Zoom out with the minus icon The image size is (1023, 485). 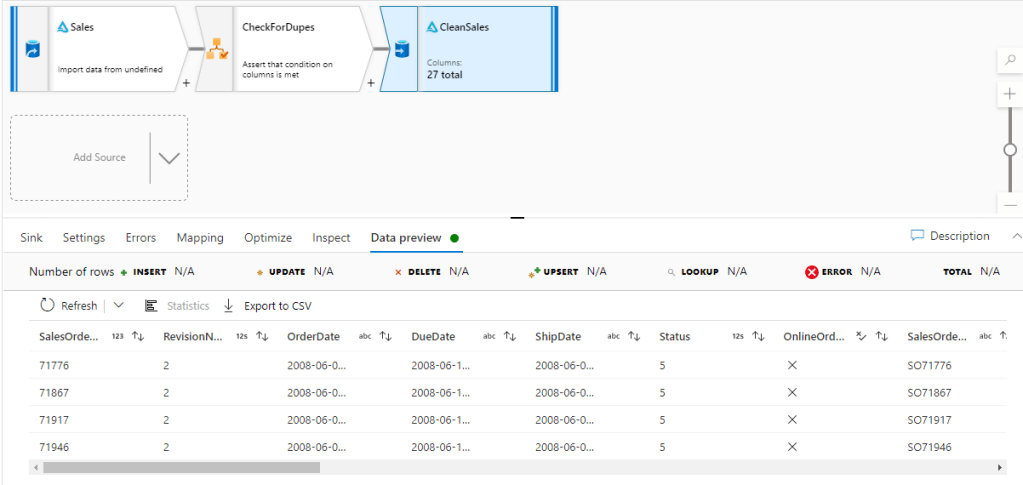1010,204
